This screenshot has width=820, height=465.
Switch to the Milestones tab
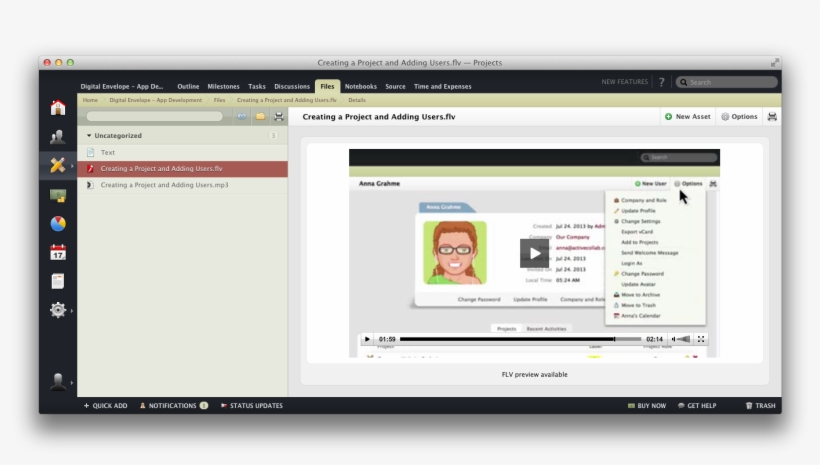click(x=223, y=86)
